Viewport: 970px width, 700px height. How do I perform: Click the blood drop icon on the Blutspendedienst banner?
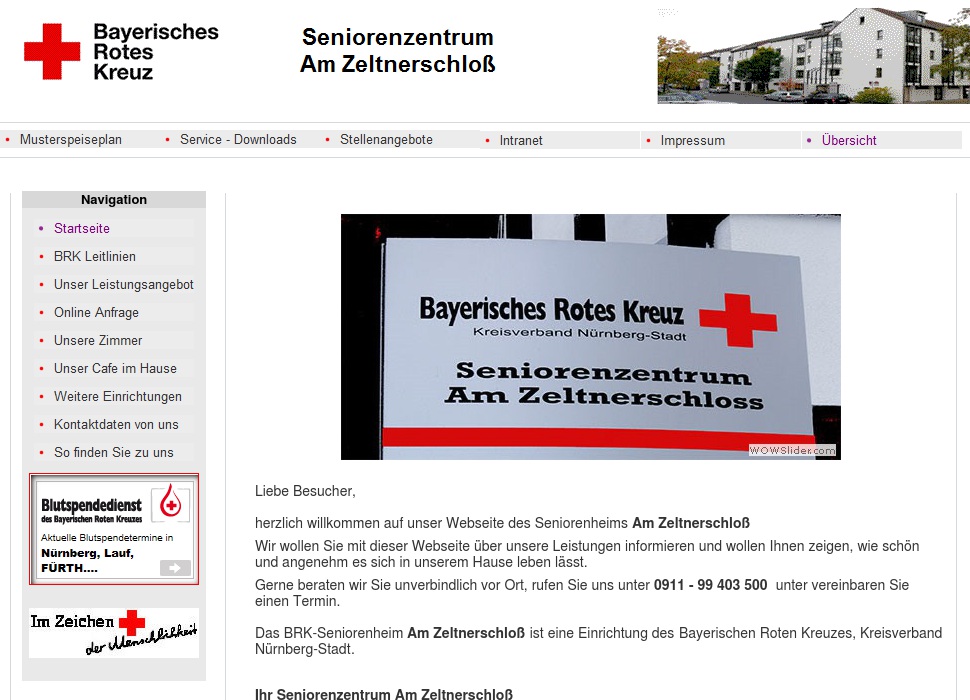click(x=168, y=506)
